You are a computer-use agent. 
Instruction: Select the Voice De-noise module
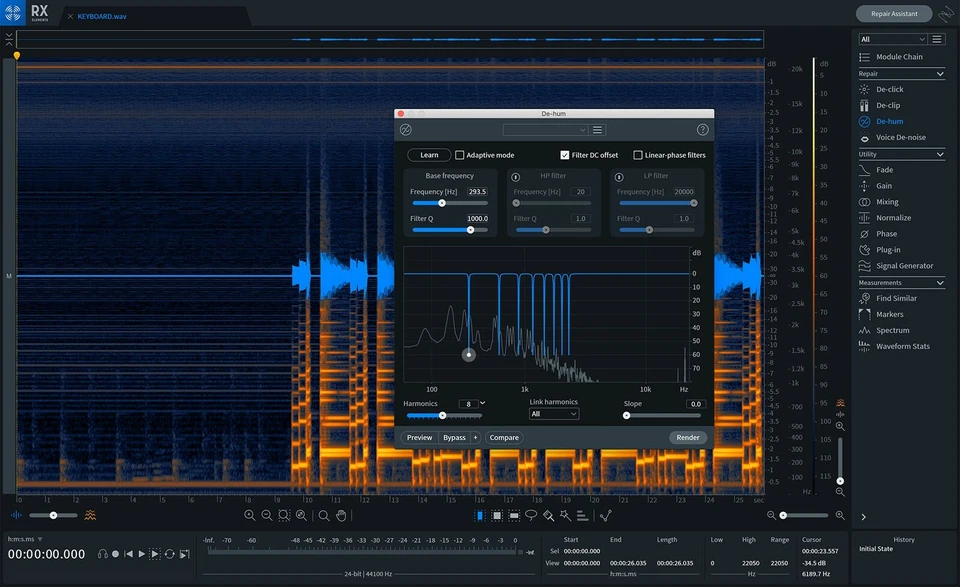[x=897, y=137]
